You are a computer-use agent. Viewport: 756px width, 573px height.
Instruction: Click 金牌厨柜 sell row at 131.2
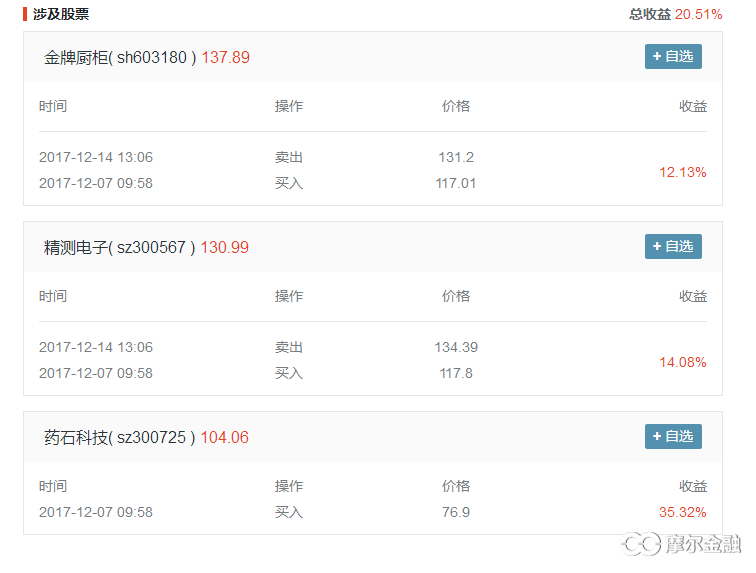pos(373,157)
